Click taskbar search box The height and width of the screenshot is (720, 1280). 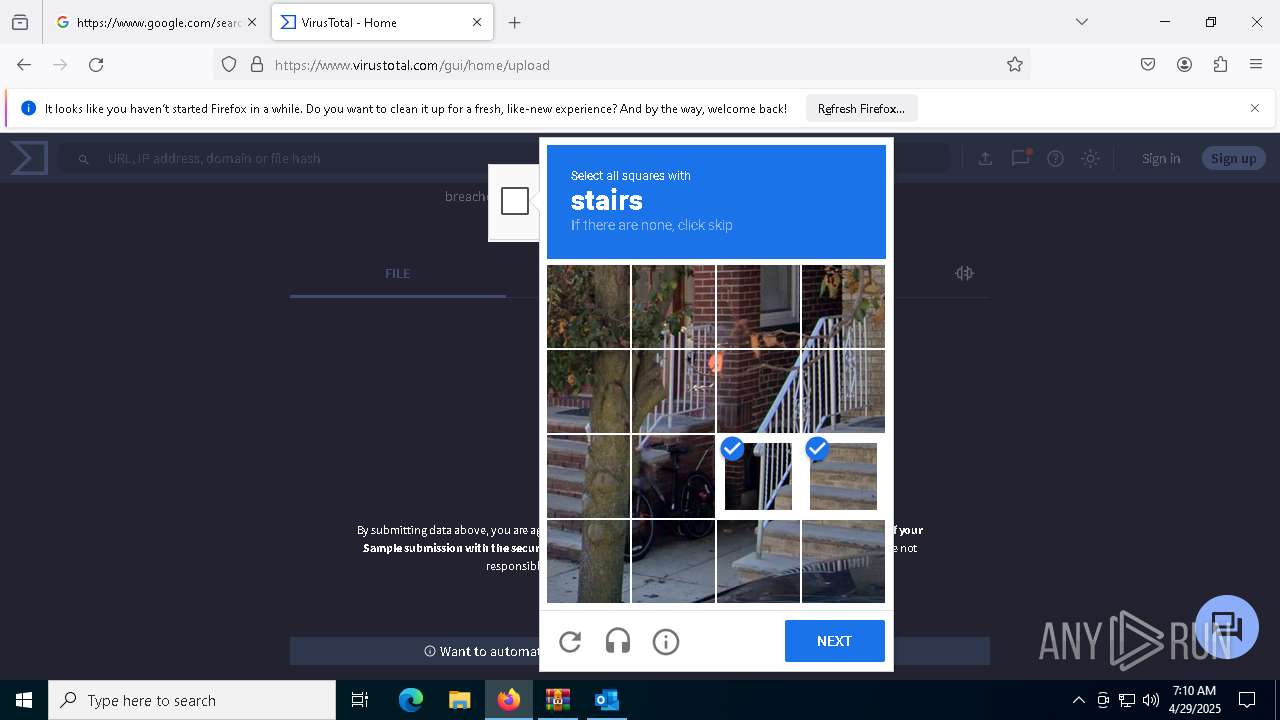(x=192, y=700)
